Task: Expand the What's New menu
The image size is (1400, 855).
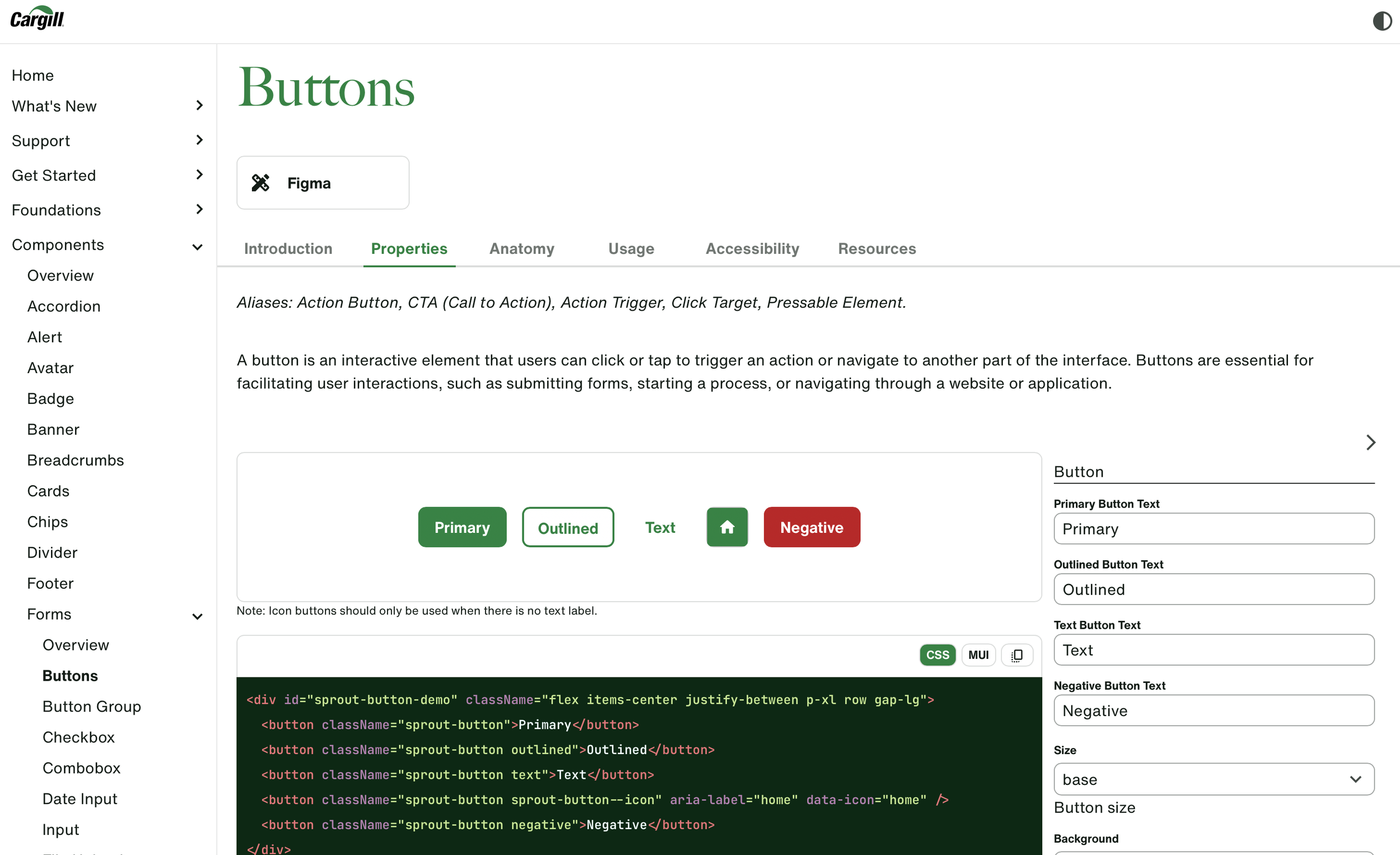Action: click(x=199, y=106)
